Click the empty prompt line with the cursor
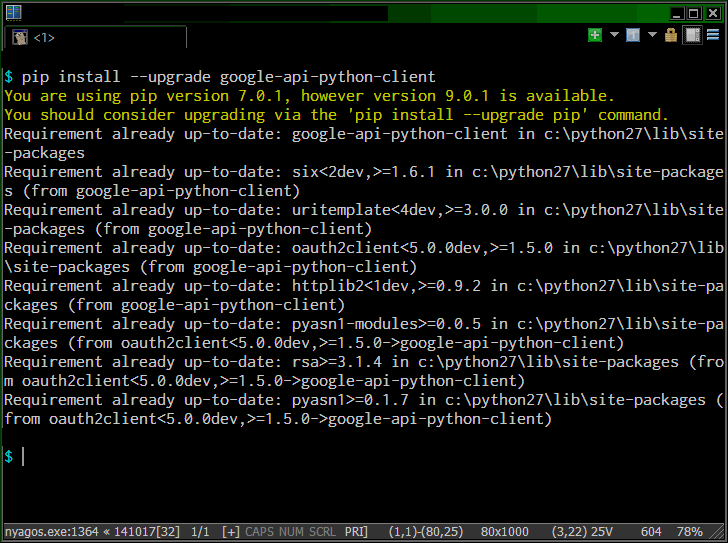The image size is (728, 543). click(x=364, y=457)
